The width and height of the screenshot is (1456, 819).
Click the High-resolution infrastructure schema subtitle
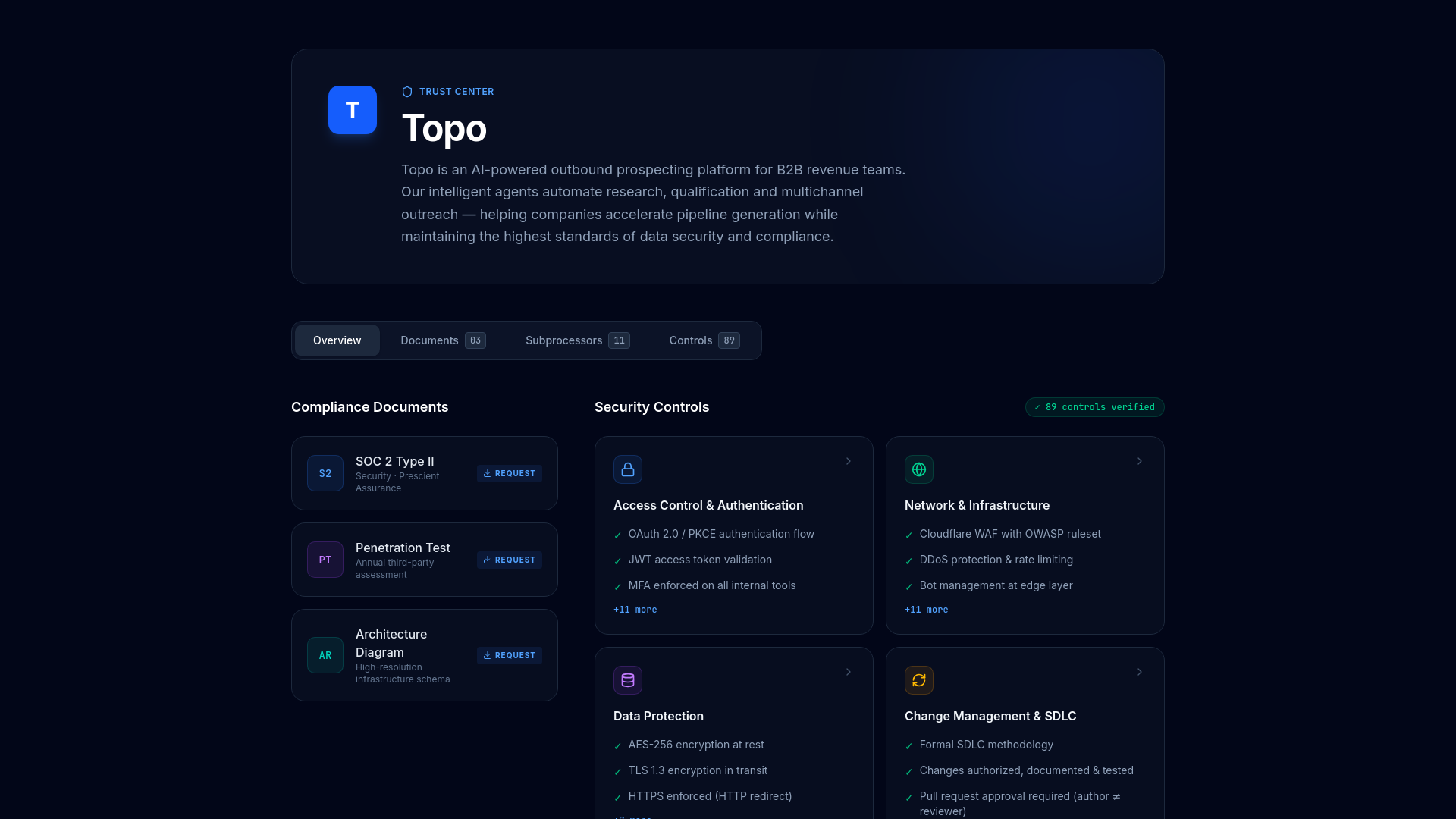[403, 673]
